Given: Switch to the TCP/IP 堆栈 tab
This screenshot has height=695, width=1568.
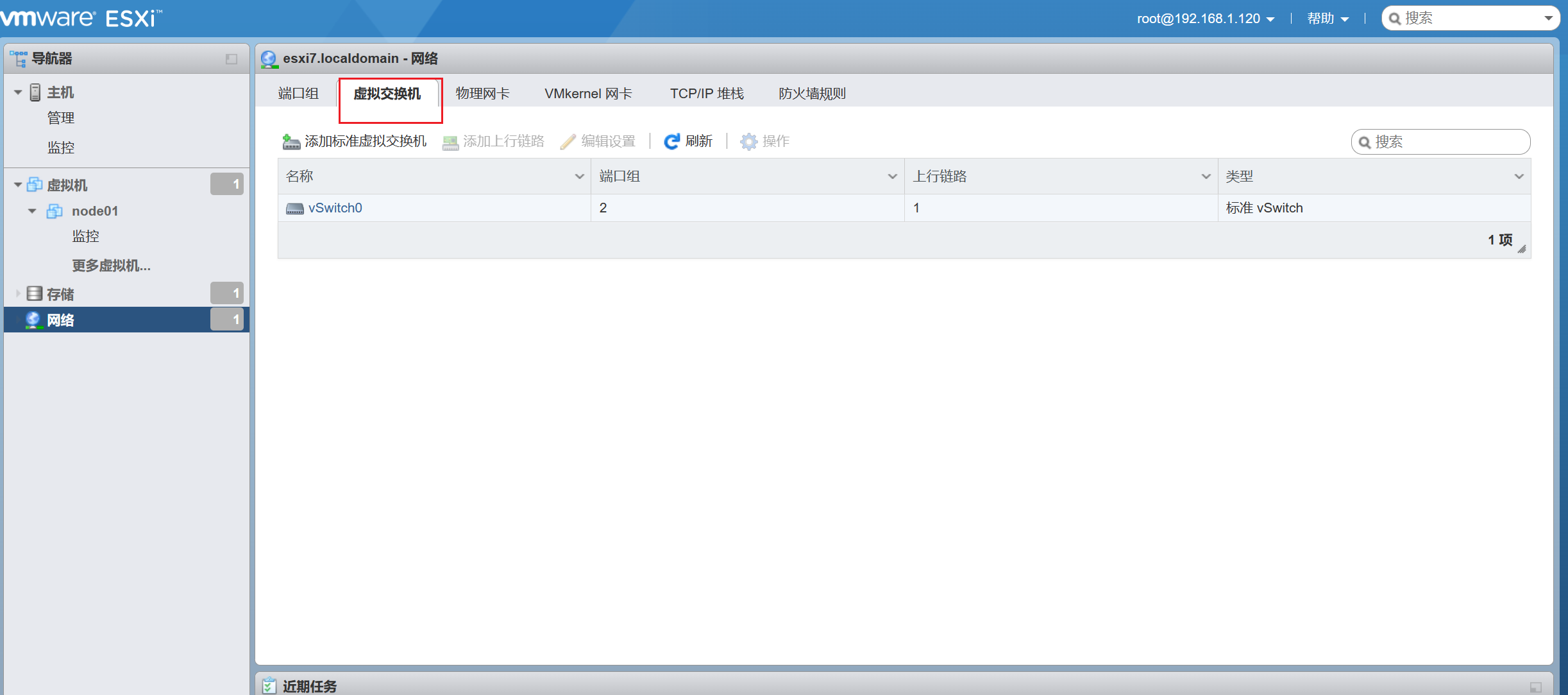Looking at the screenshot, I should 707,94.
